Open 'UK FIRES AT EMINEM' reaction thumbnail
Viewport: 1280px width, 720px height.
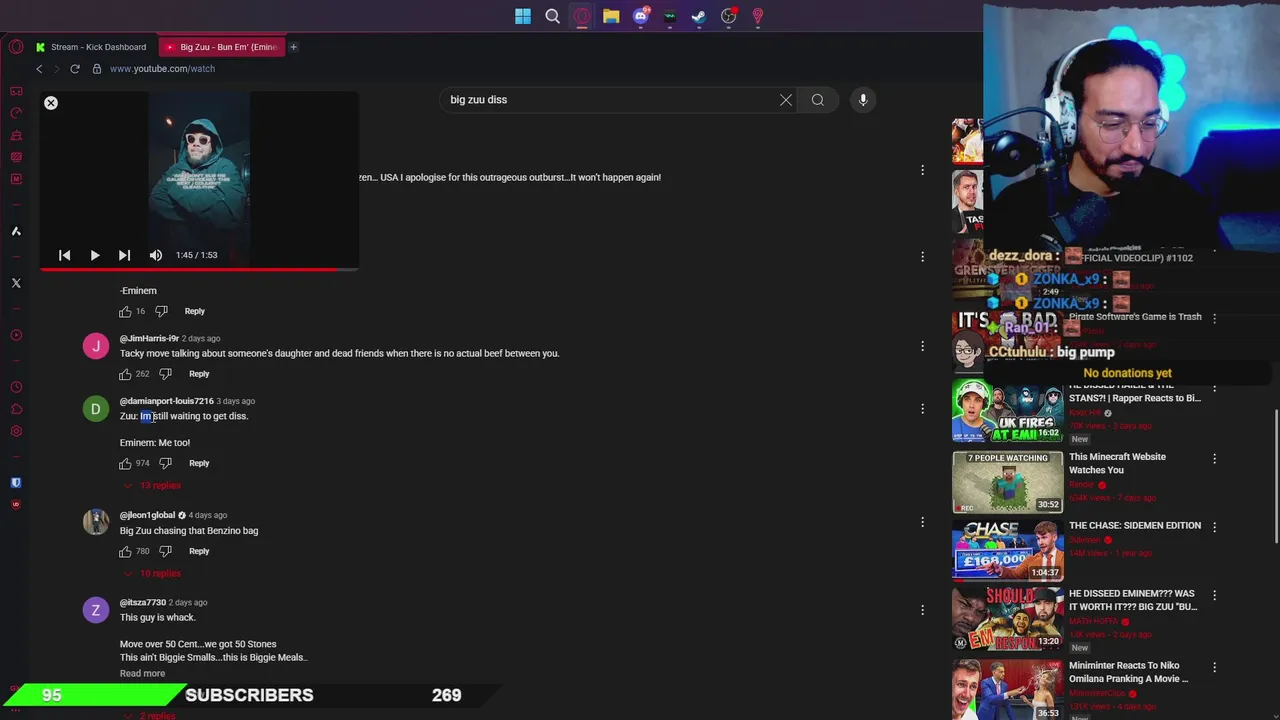[1007, 410]
